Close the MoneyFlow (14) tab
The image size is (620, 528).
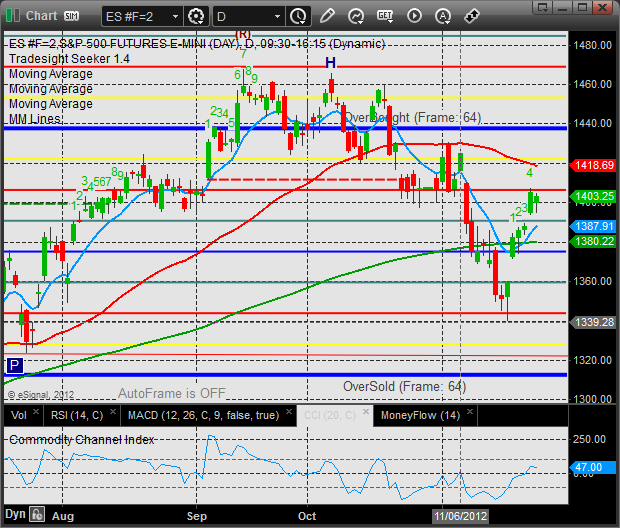(470, 411)
